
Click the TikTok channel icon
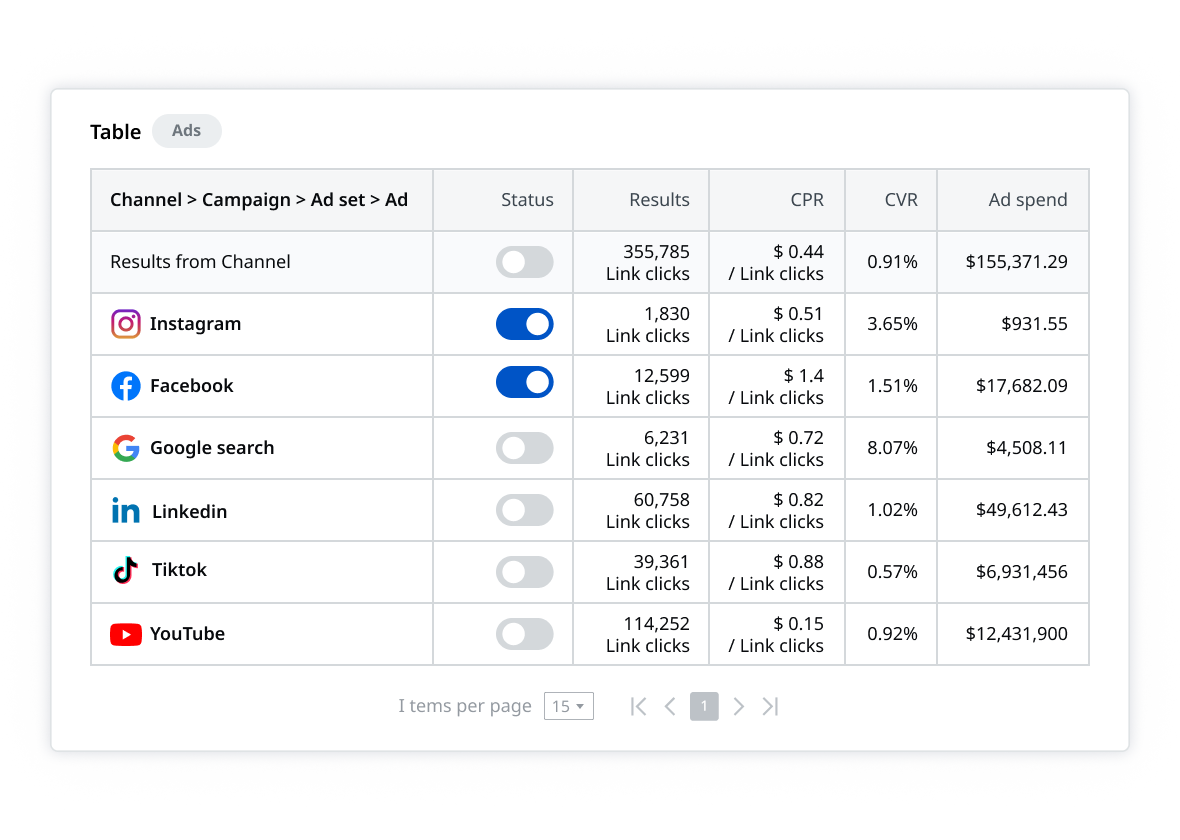pyautogui.click(x=125, y=572)
